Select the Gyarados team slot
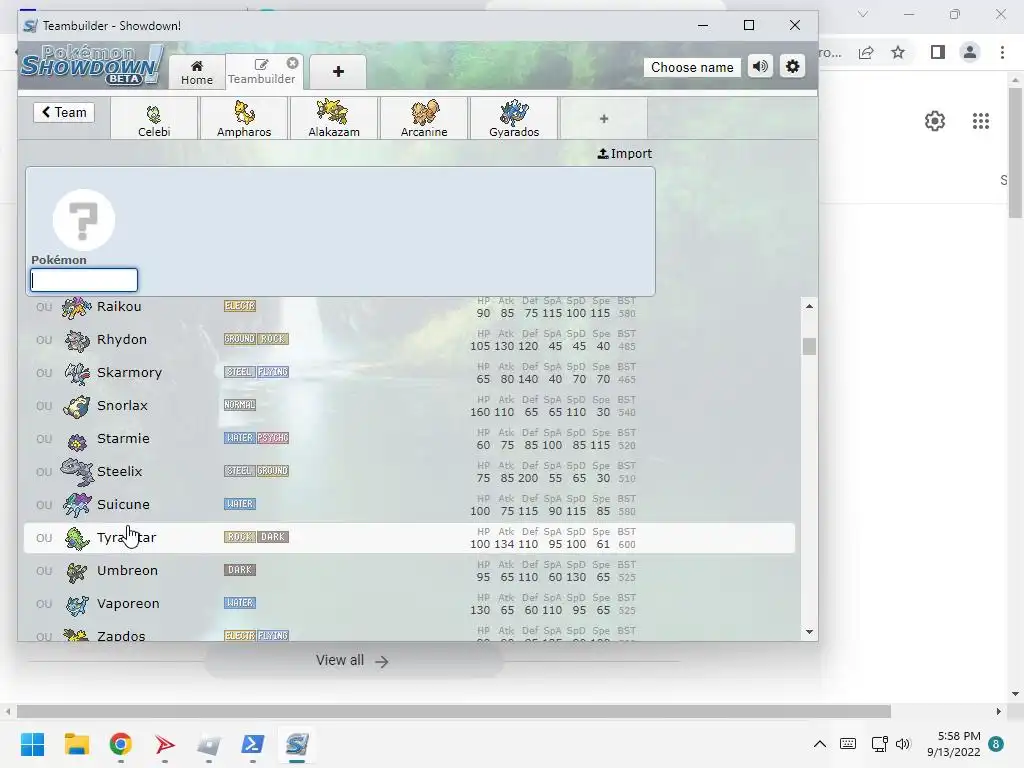This screenshot has width=1024, height=768. 514,118
